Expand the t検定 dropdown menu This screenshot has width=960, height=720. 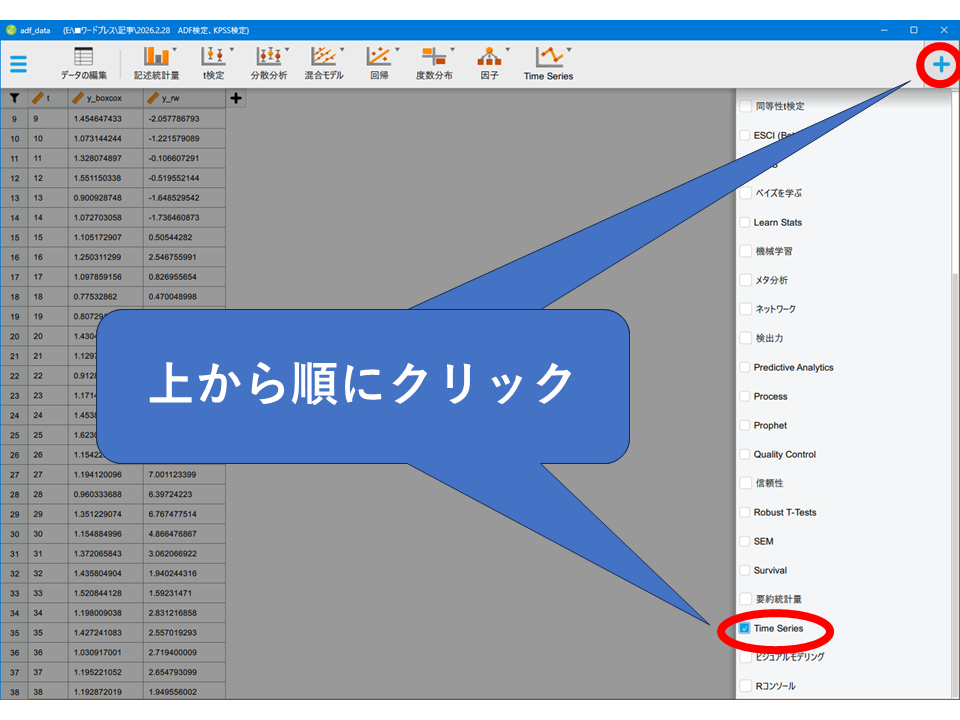coord(232,50)
